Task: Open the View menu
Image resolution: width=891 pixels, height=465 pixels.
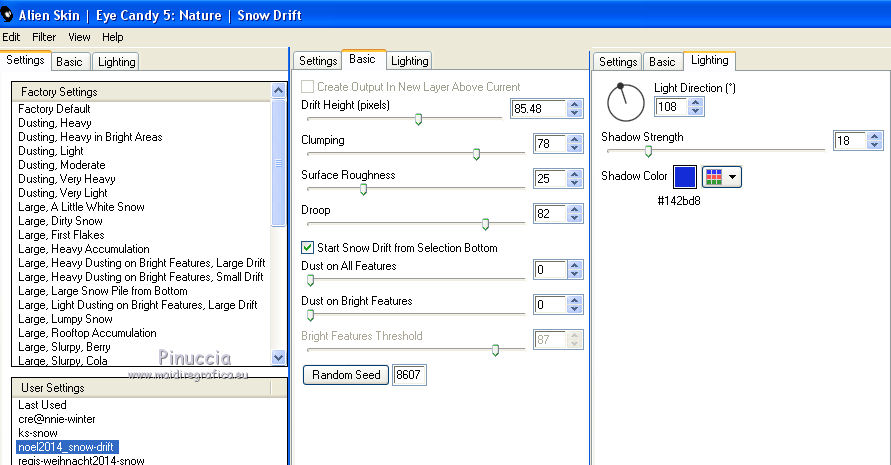Action: point(79,37)
